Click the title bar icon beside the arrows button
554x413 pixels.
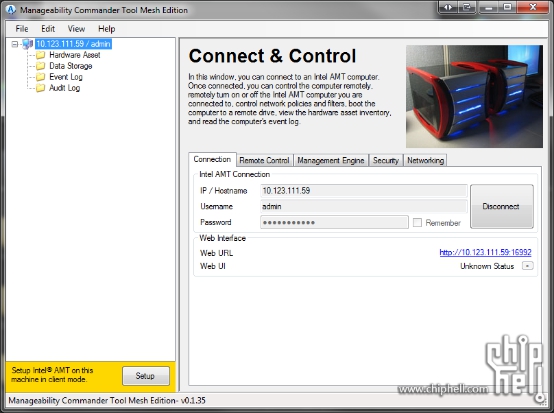pos(467,7)
